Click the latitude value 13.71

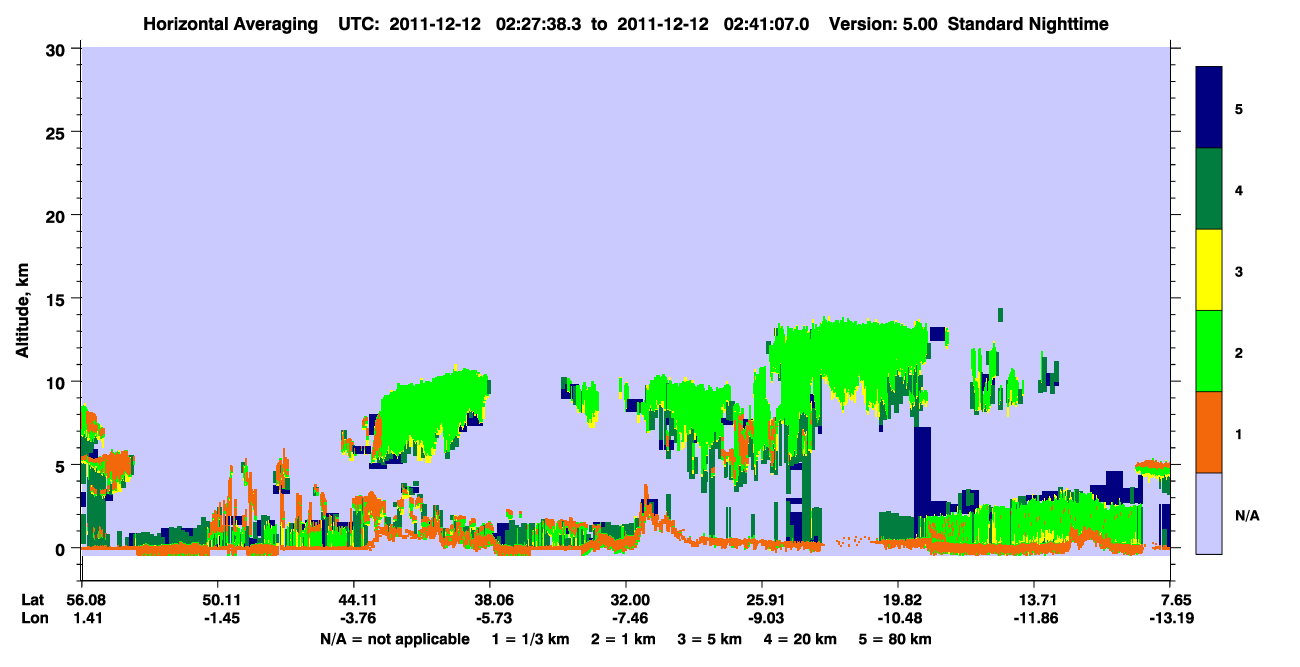pyautogui.click(x=1034, y=600)
